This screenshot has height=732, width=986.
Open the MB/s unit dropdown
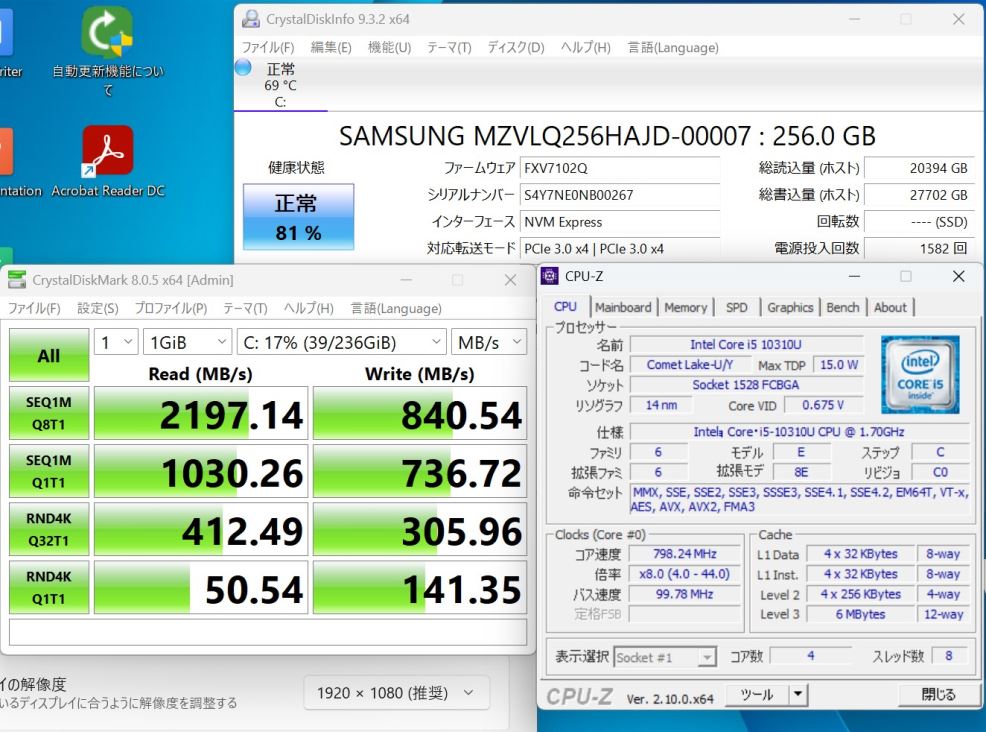click(489, 342)
